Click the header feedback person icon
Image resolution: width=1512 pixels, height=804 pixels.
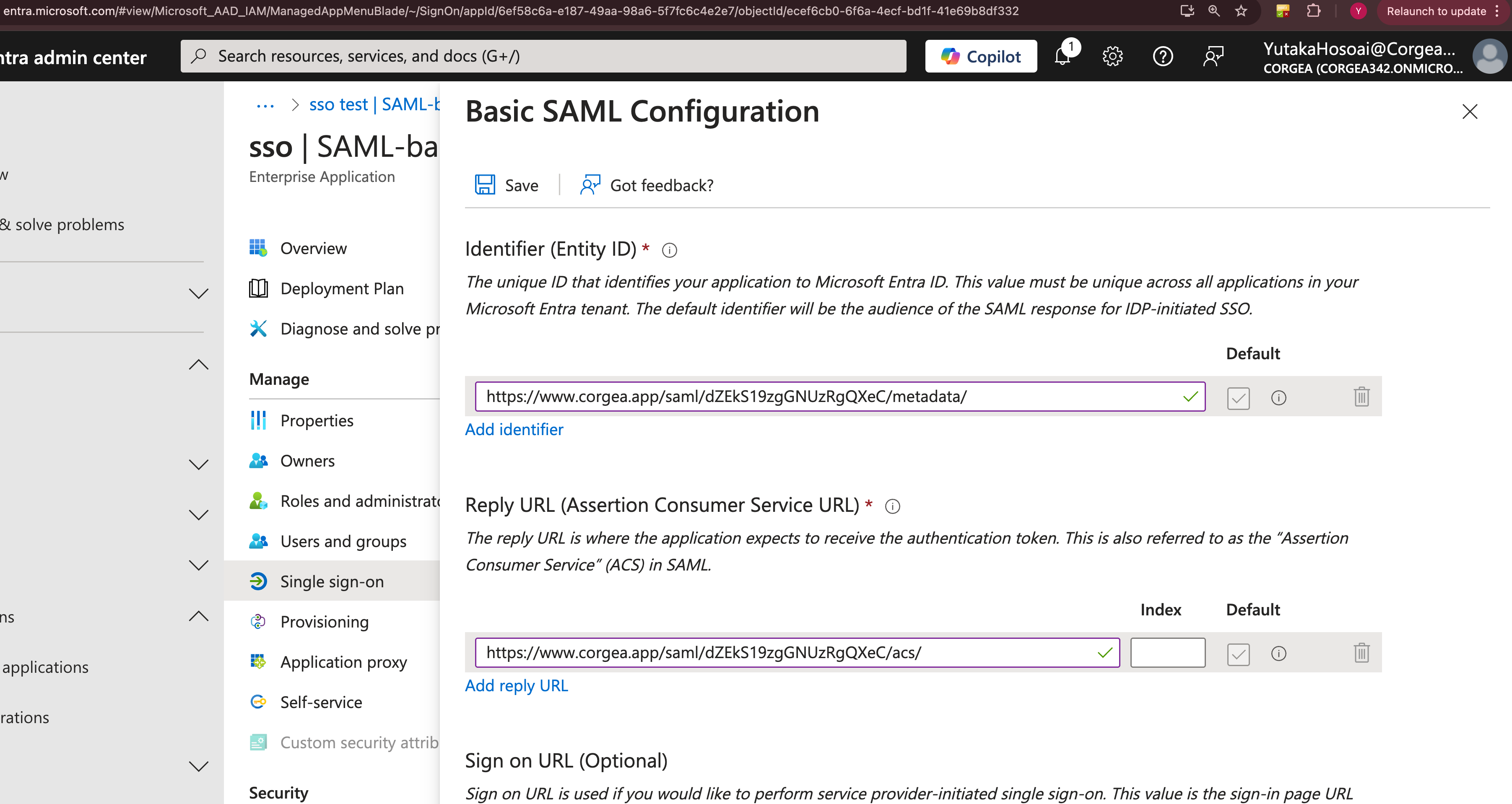[x=1213, y=56]
